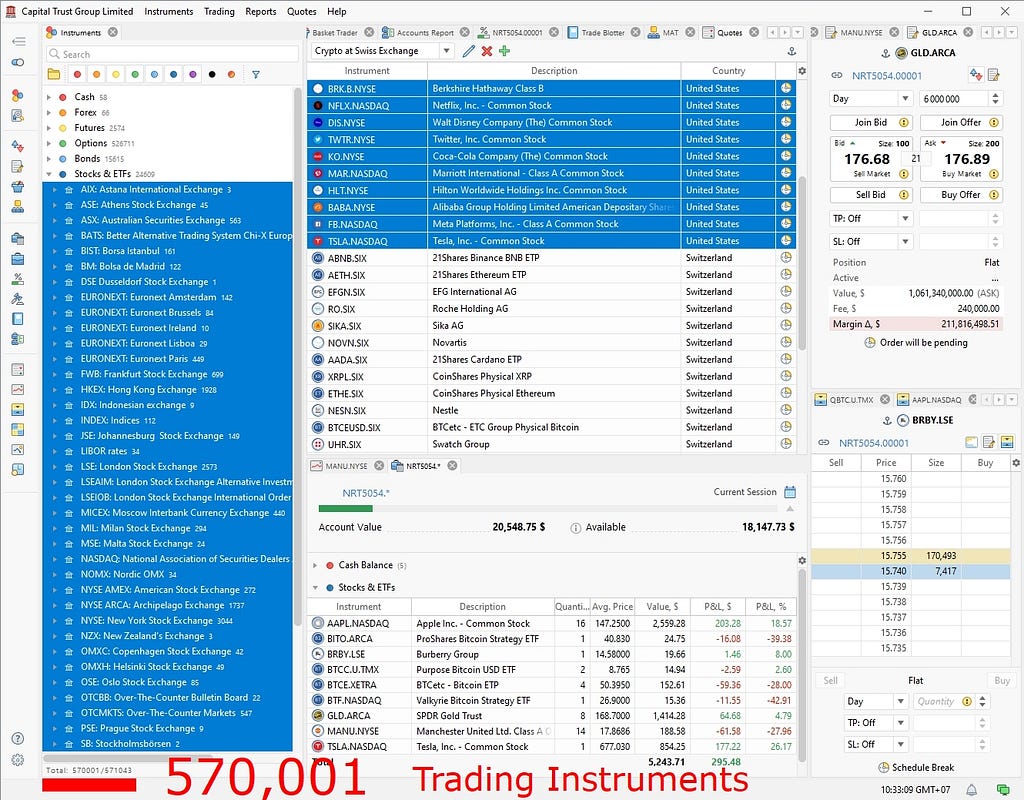Screen dimensions: 1024x800
Task: Click the green plus add watchlist icon
Action: (x=504, y=51)
